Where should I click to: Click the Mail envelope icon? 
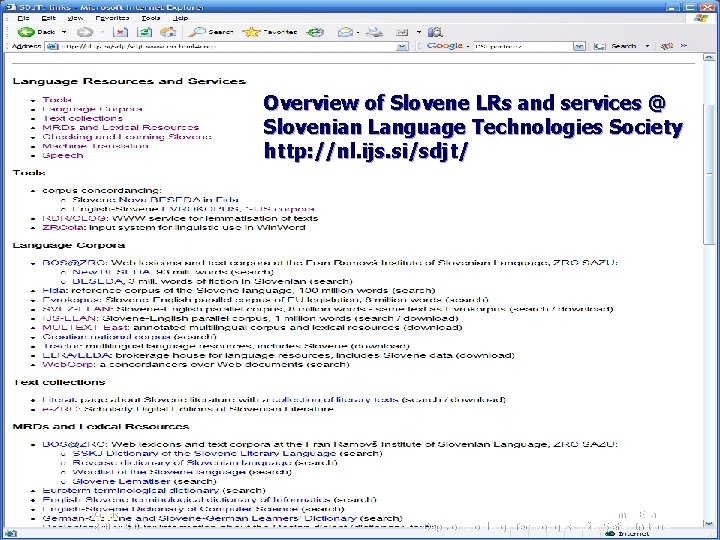(x=345, y=32)
